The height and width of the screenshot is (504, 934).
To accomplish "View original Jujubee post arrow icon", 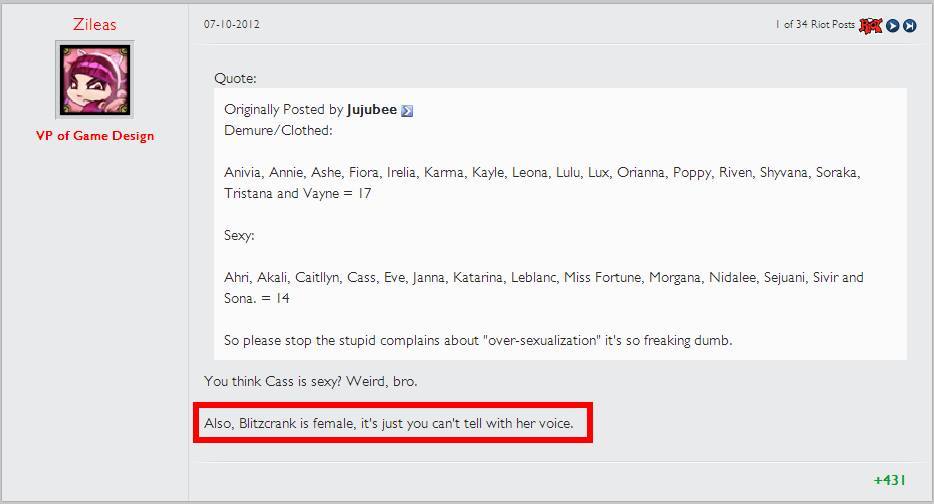I will coord(407,111).
